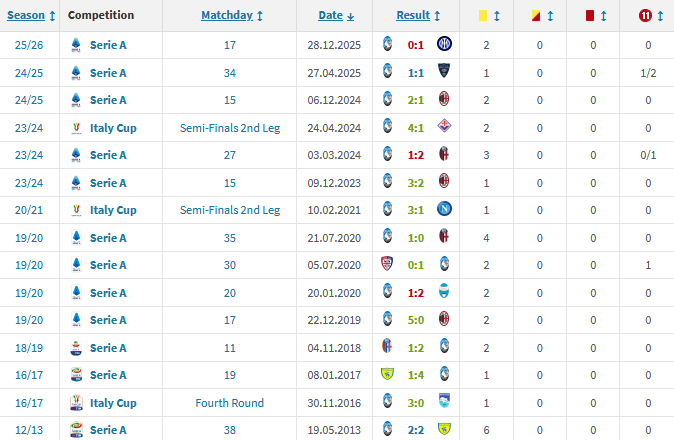
Task: Open the 5:0 match result link
Action: coord(415,320)
